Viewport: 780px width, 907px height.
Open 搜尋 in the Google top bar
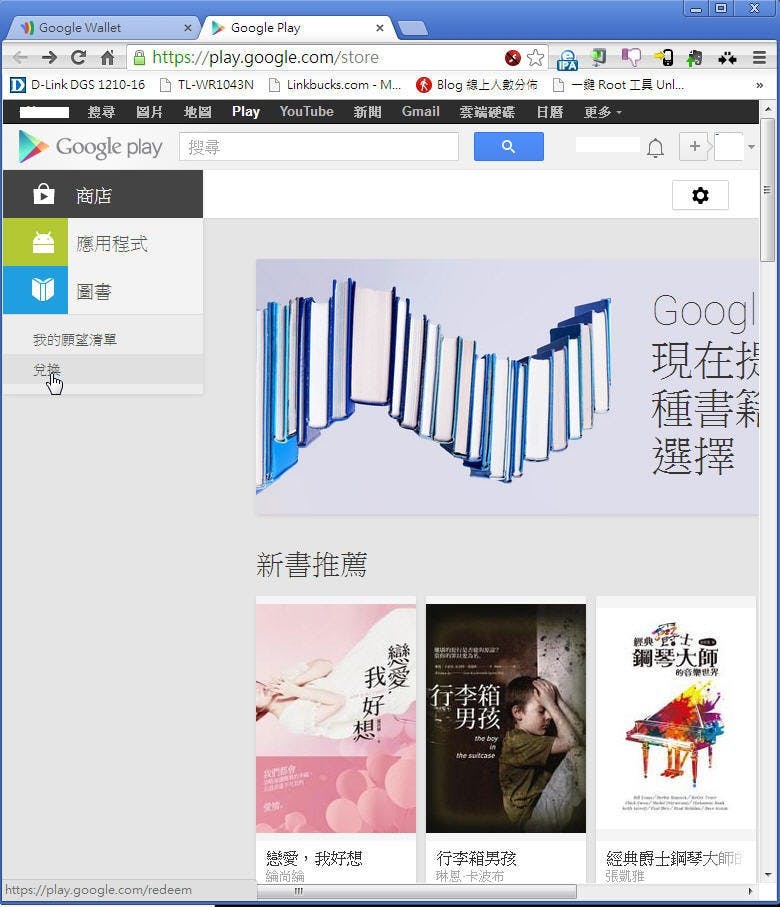pyautogui.click(x=101, y=112)
